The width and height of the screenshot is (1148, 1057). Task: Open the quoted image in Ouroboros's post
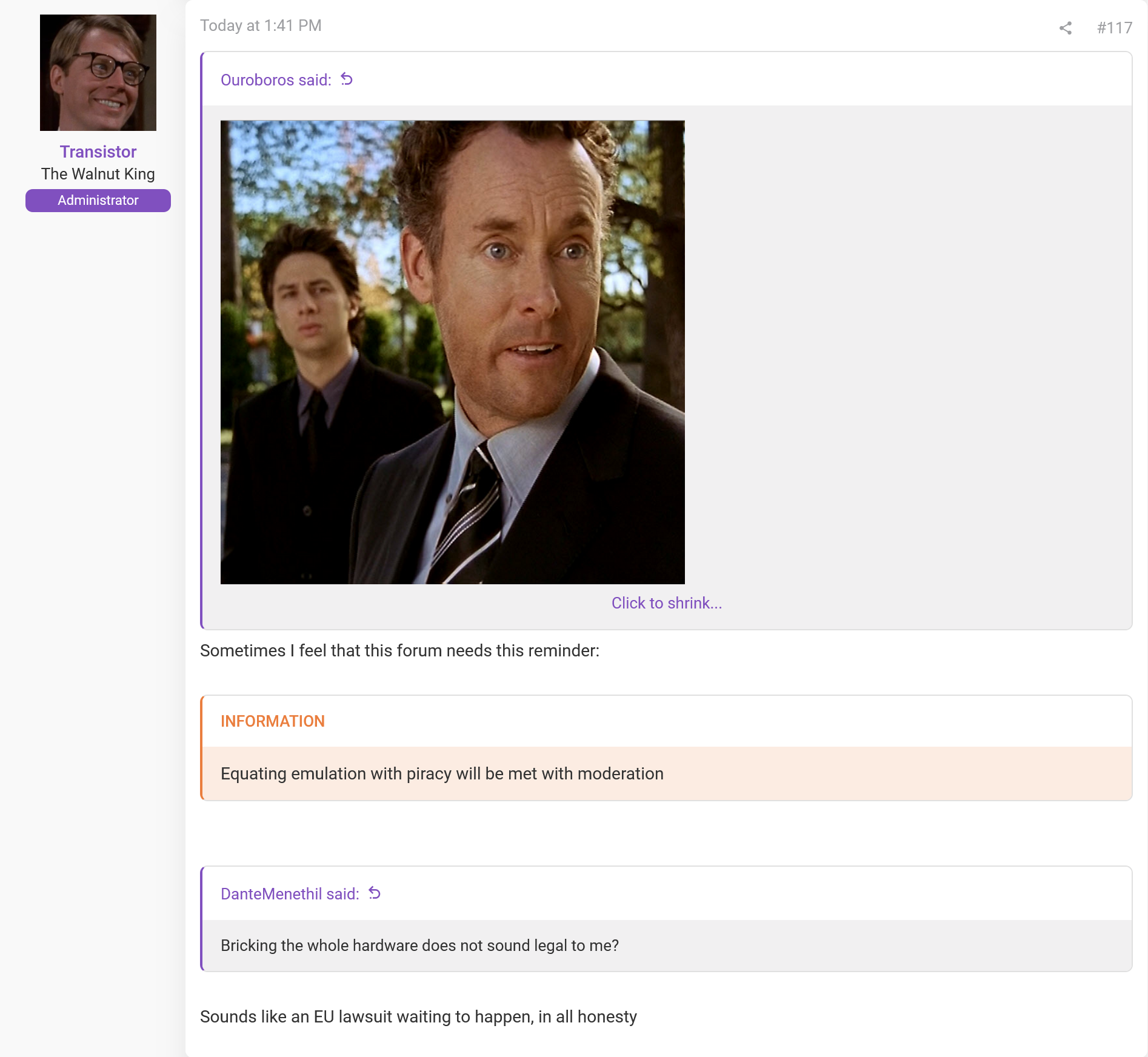453,352
